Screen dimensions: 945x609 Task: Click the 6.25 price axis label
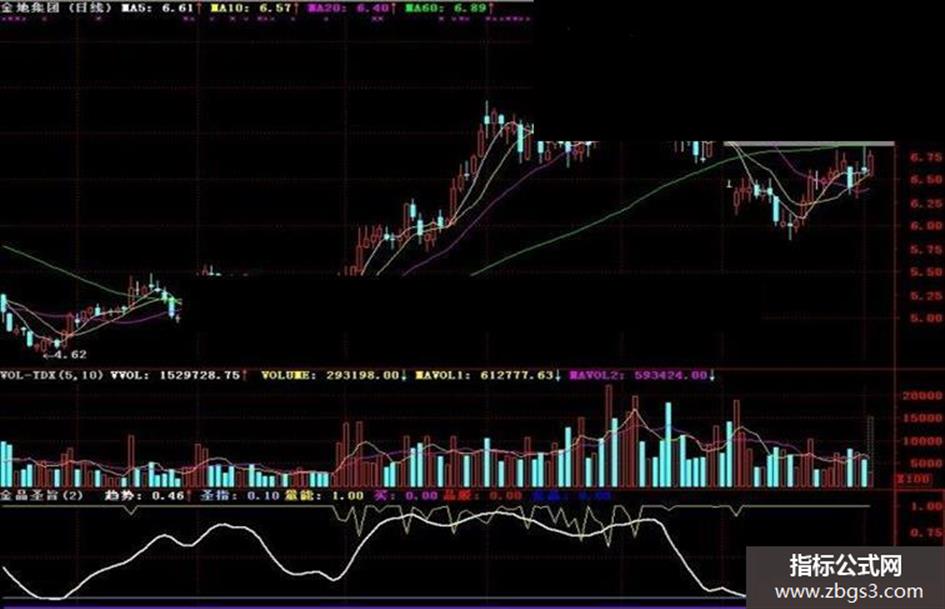[926, 203]
